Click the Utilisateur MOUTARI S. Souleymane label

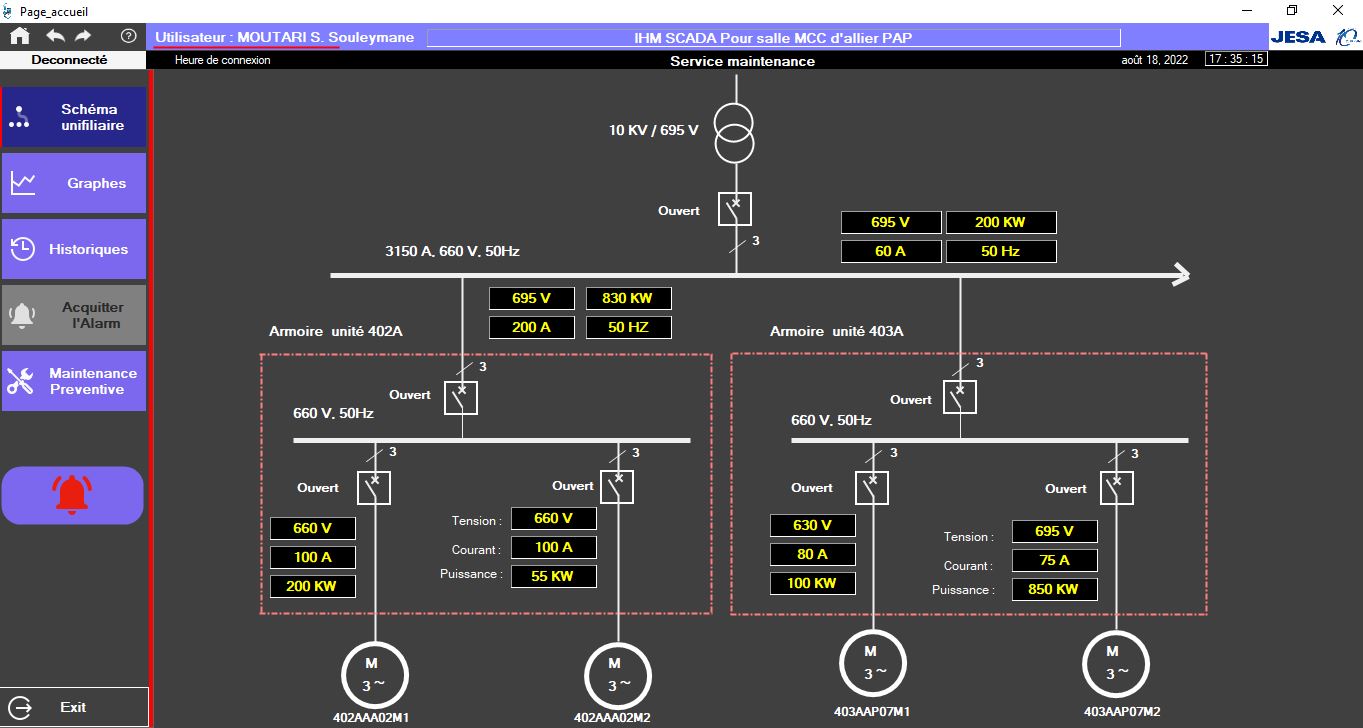click(x=285, y=37)
